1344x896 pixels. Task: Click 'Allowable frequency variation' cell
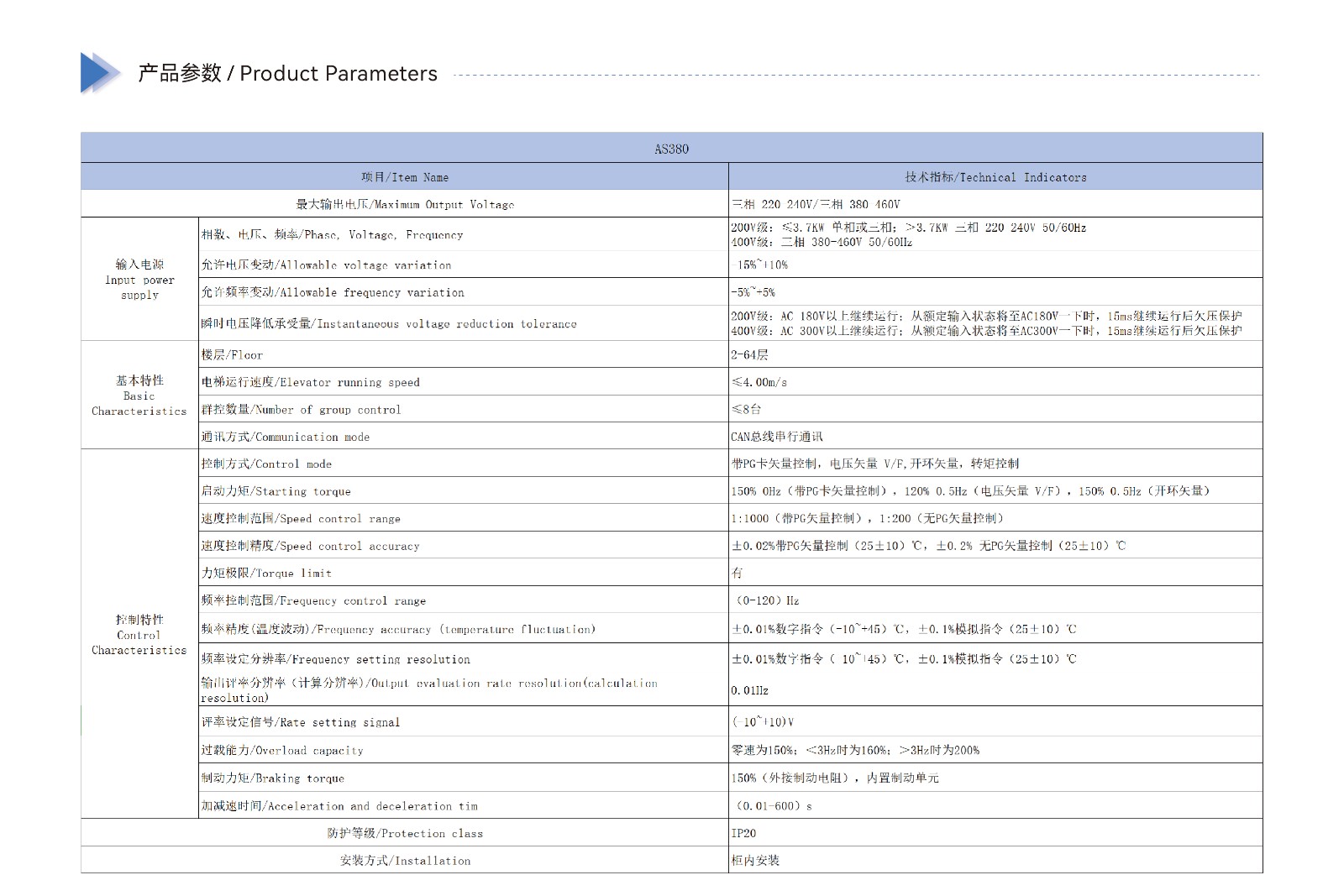[464, 291]
